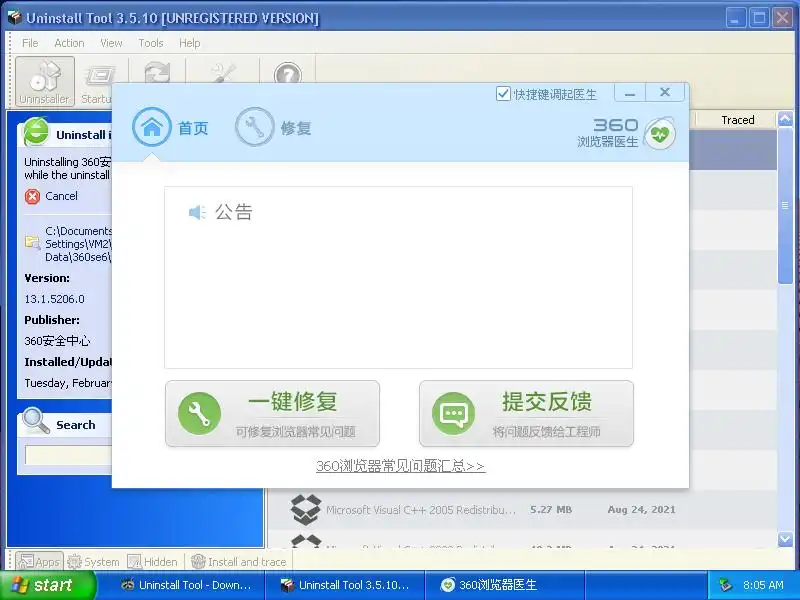Screen dimensions: 800x600
Task: Select the Uninstaller toolbar button
Action: click(45, 81)
